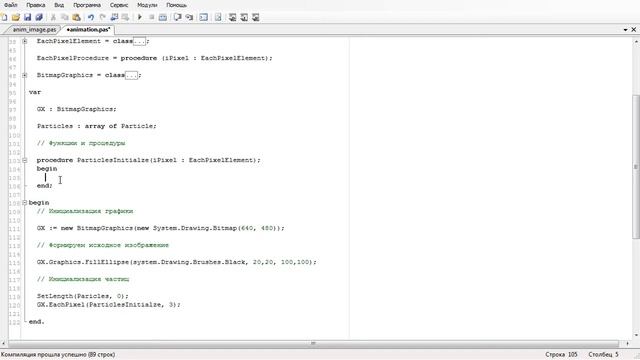Collapse the ParticlesInitialze procedure fold
The width and height of the screenshot is (640, 360).
click(25, 160)
